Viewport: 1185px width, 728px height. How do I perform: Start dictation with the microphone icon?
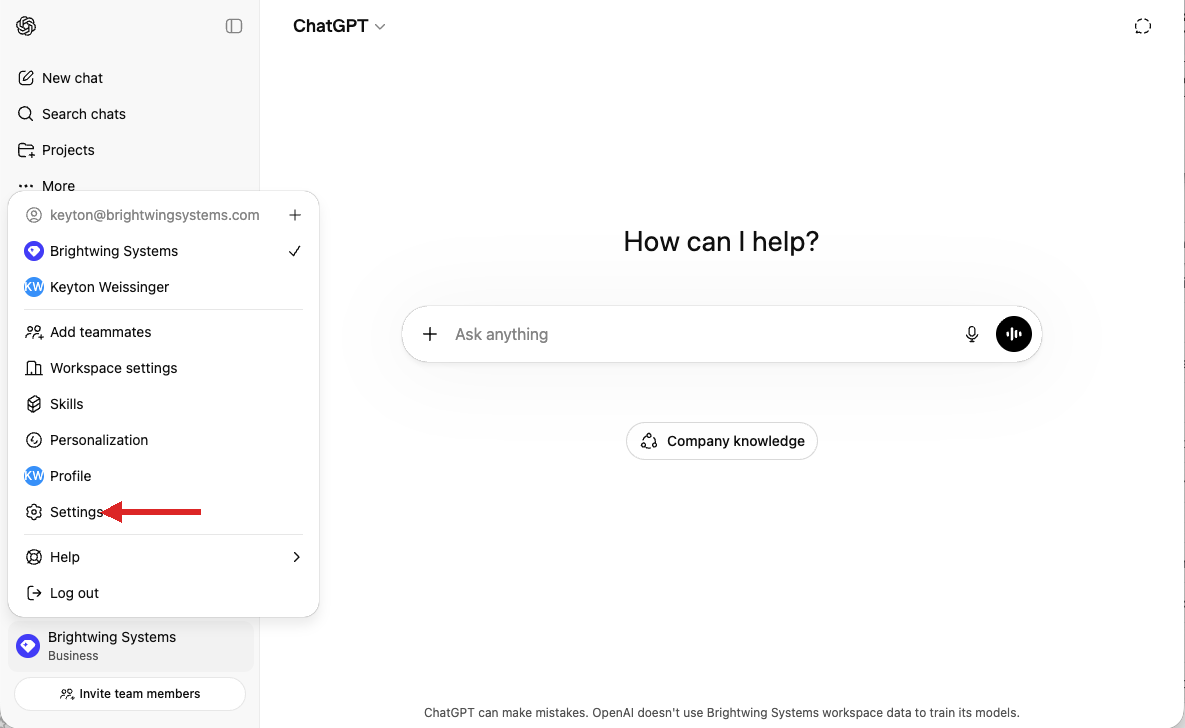coord(972,334)
